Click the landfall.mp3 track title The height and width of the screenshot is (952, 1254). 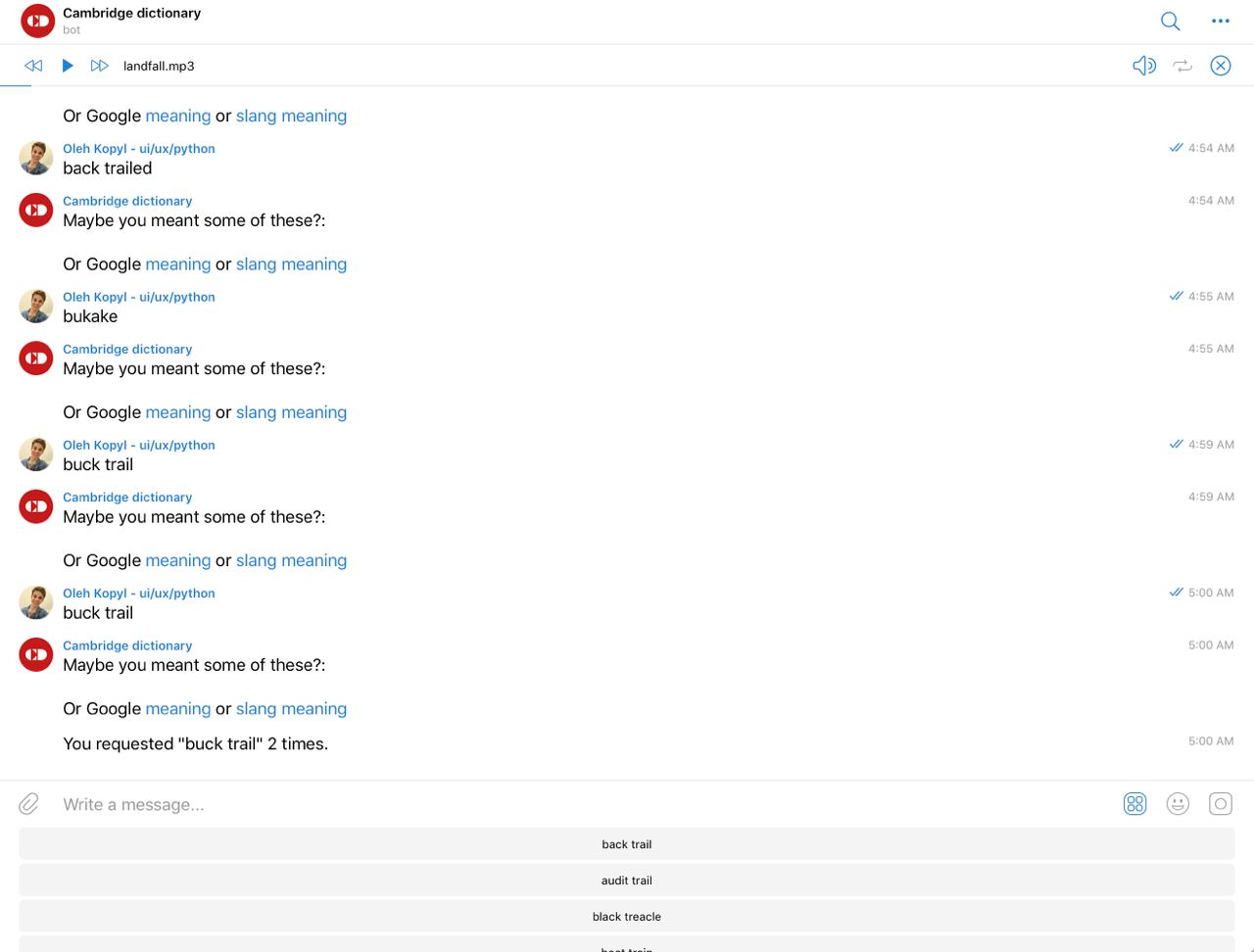click(x=159, y=66)
